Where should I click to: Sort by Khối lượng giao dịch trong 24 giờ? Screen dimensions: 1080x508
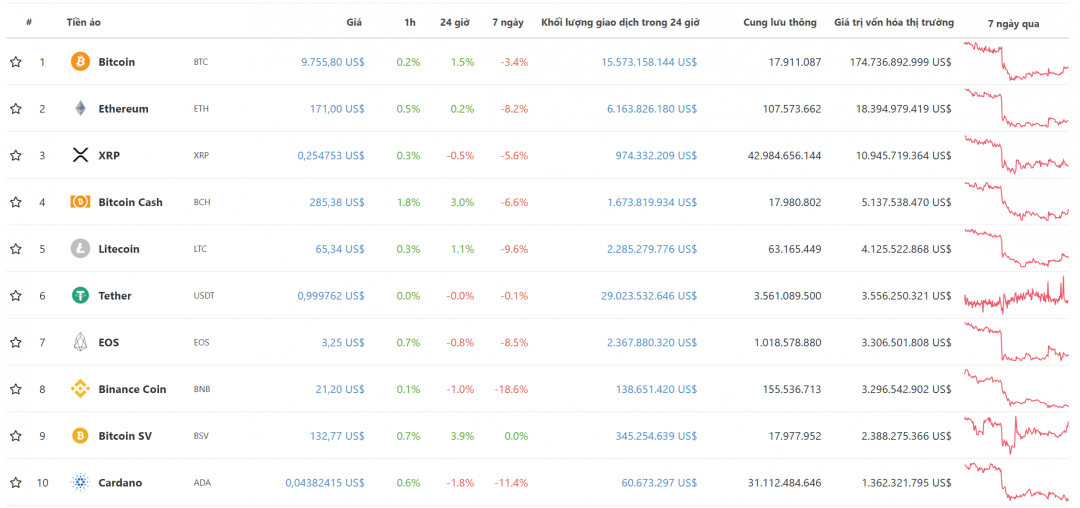click(x=621, y=22)
